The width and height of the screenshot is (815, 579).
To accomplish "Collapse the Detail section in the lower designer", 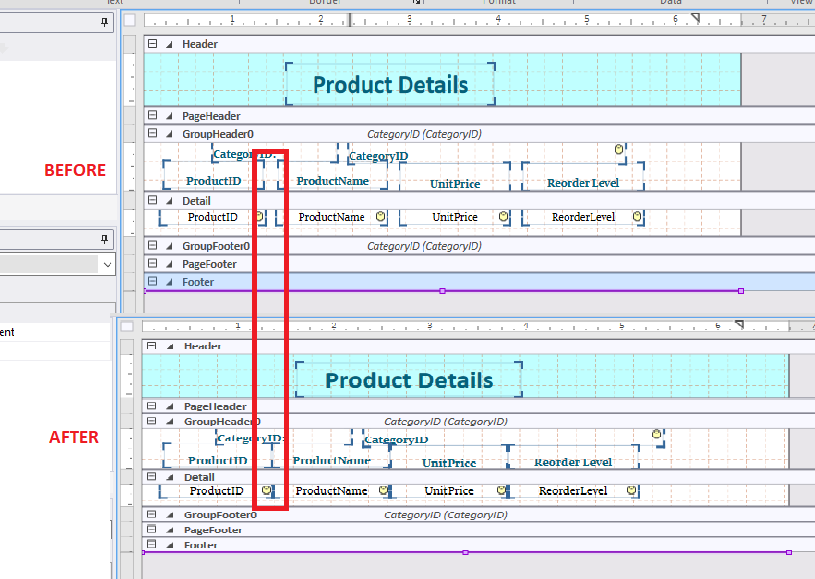I will [151, 476].
